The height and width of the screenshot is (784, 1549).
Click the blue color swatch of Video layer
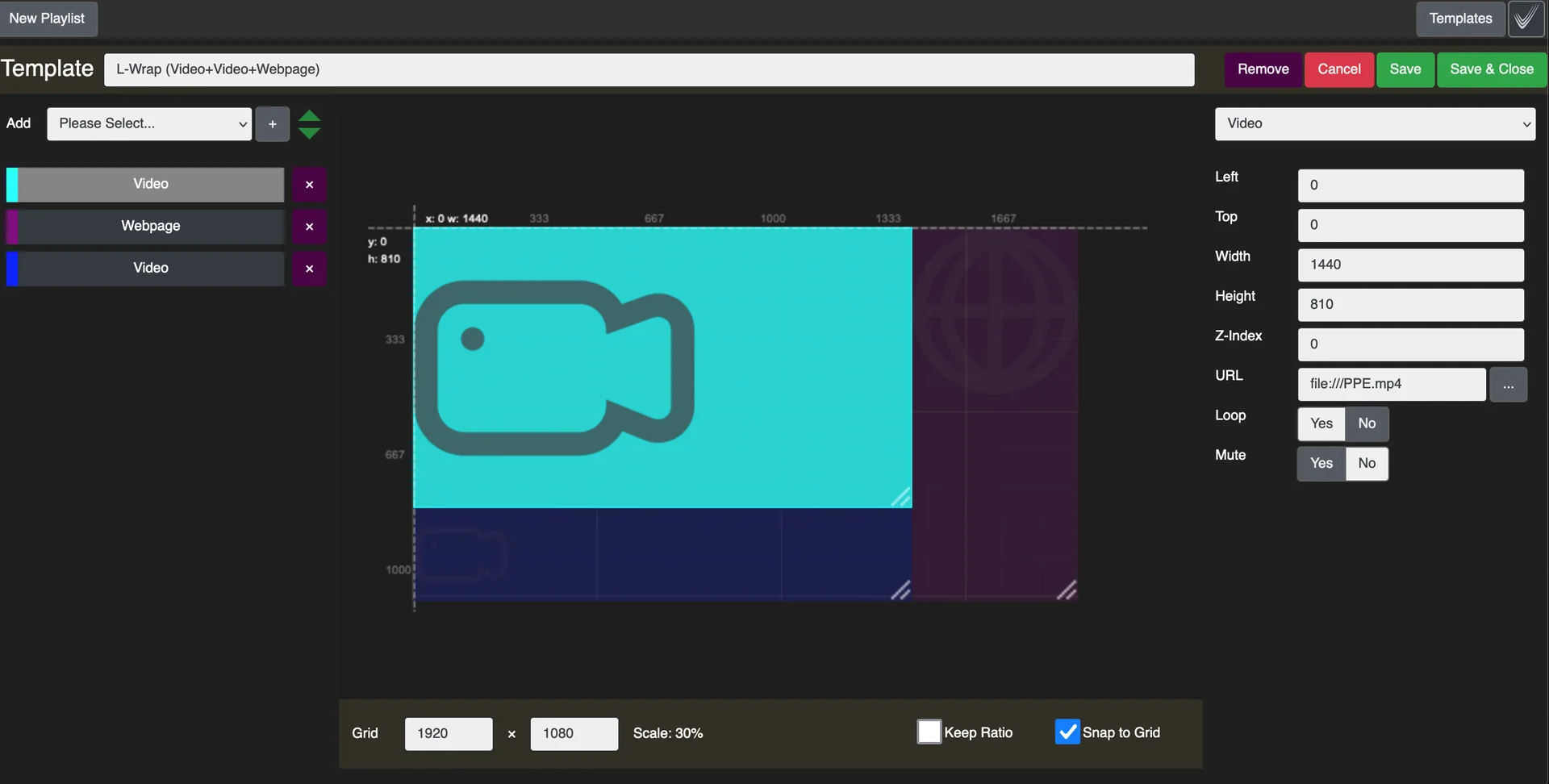[x=12, y=269]
